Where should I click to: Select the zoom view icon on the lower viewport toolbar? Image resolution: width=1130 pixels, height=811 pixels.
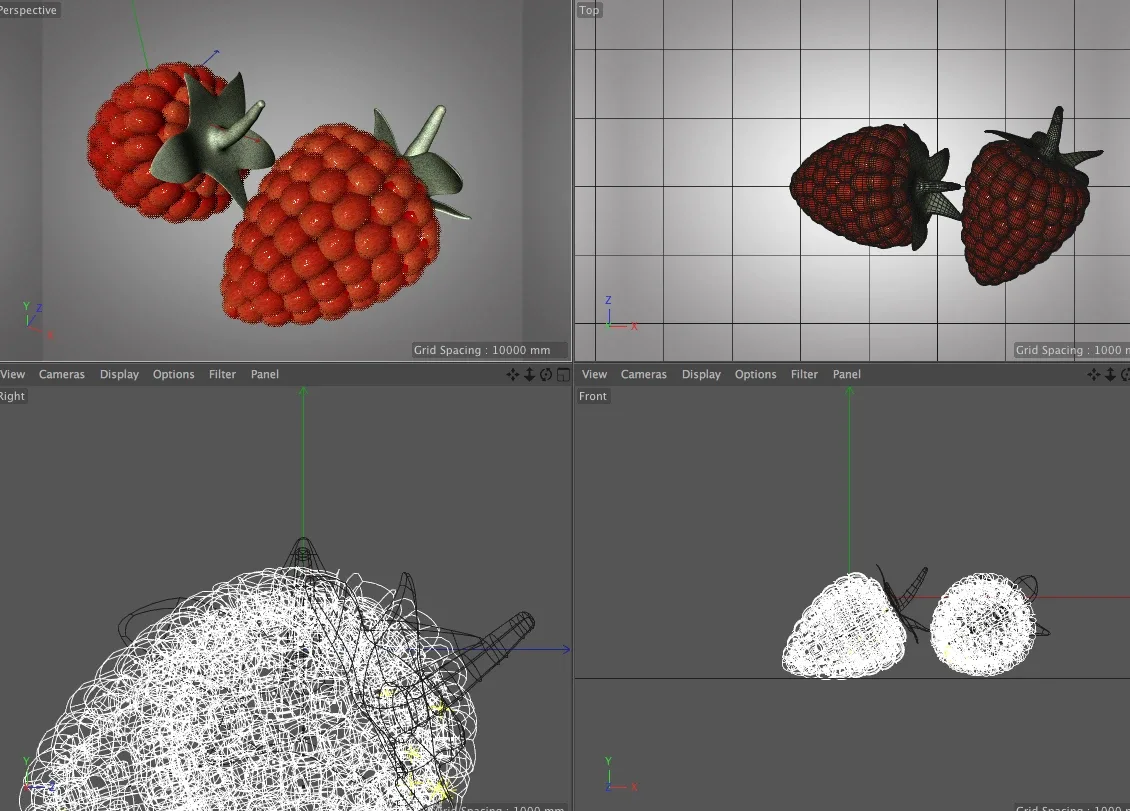point(1110,374)
